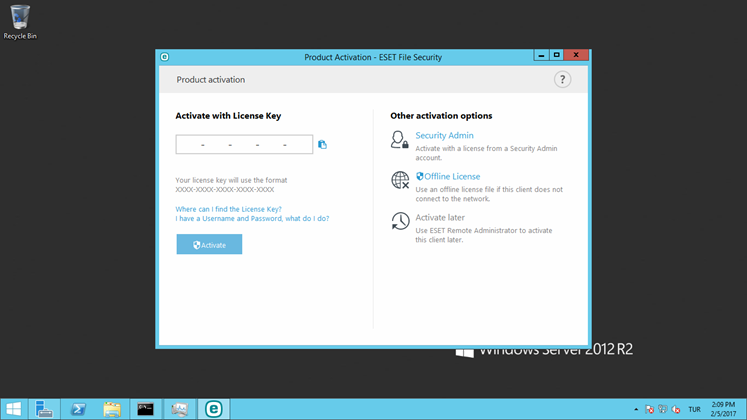747x420 pixels.
Task: Launch Server Manager from the taskbar
Action: pos(44,409)
